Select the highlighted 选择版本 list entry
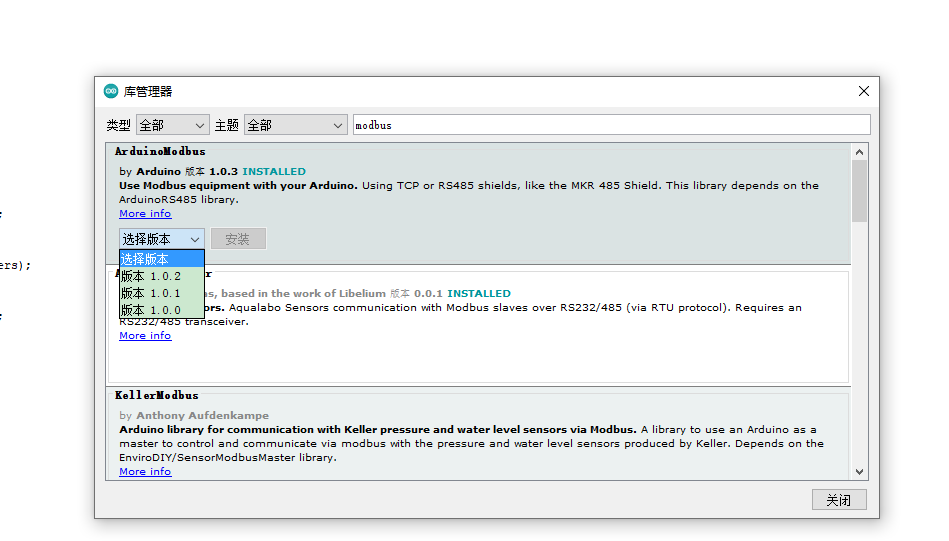The height and width of the screenshot is (541, 949). (x=162, y=259)
